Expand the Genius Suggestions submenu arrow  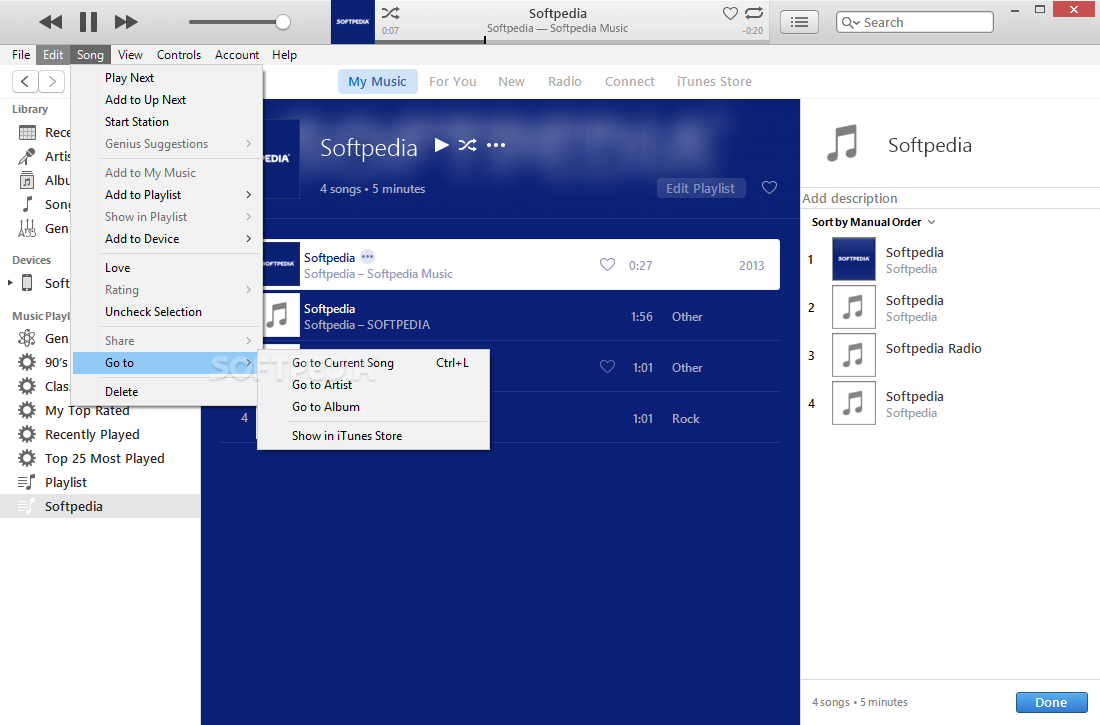[x=249, y=144]
